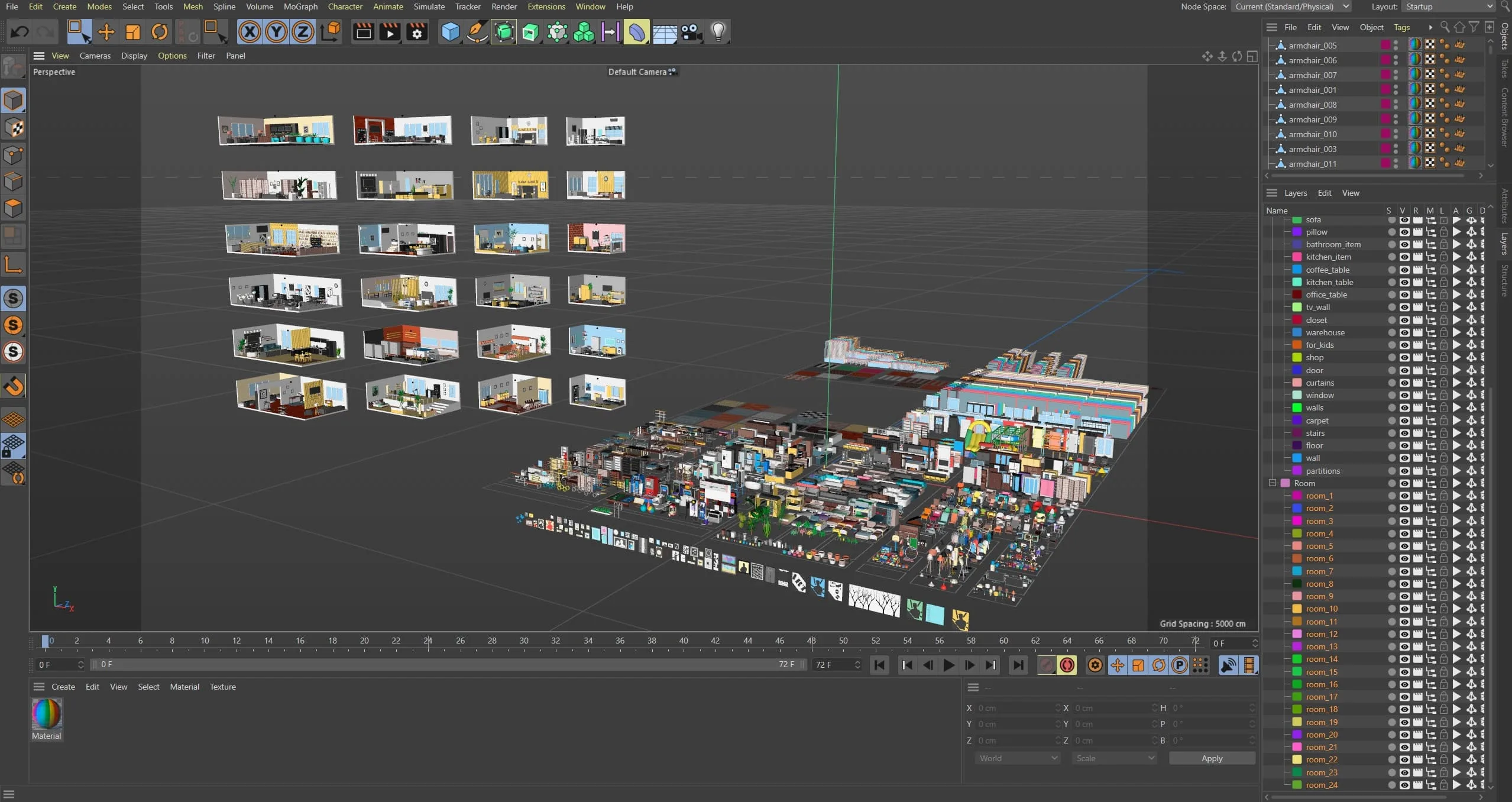The image size is (1512, 802).
Task: Click Material manager Create menu
Action: click(63, 687)
